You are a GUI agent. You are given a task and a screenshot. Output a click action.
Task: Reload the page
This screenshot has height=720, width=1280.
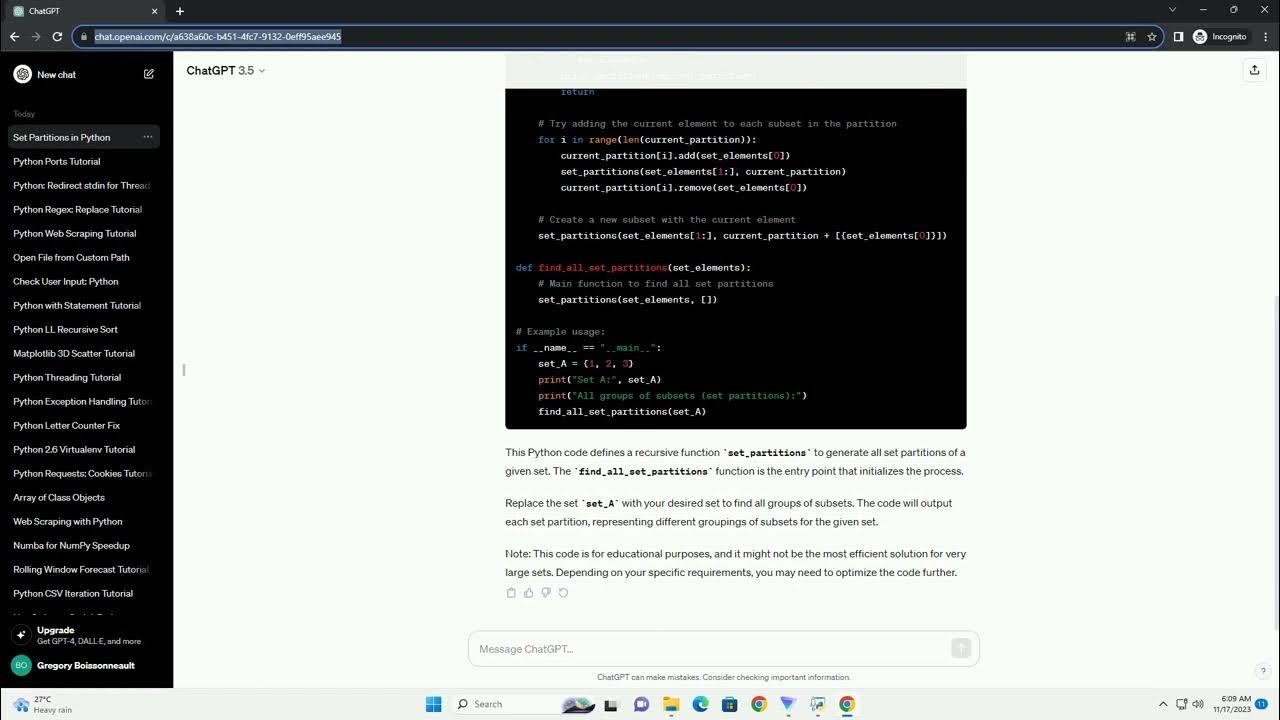[57, 36]
